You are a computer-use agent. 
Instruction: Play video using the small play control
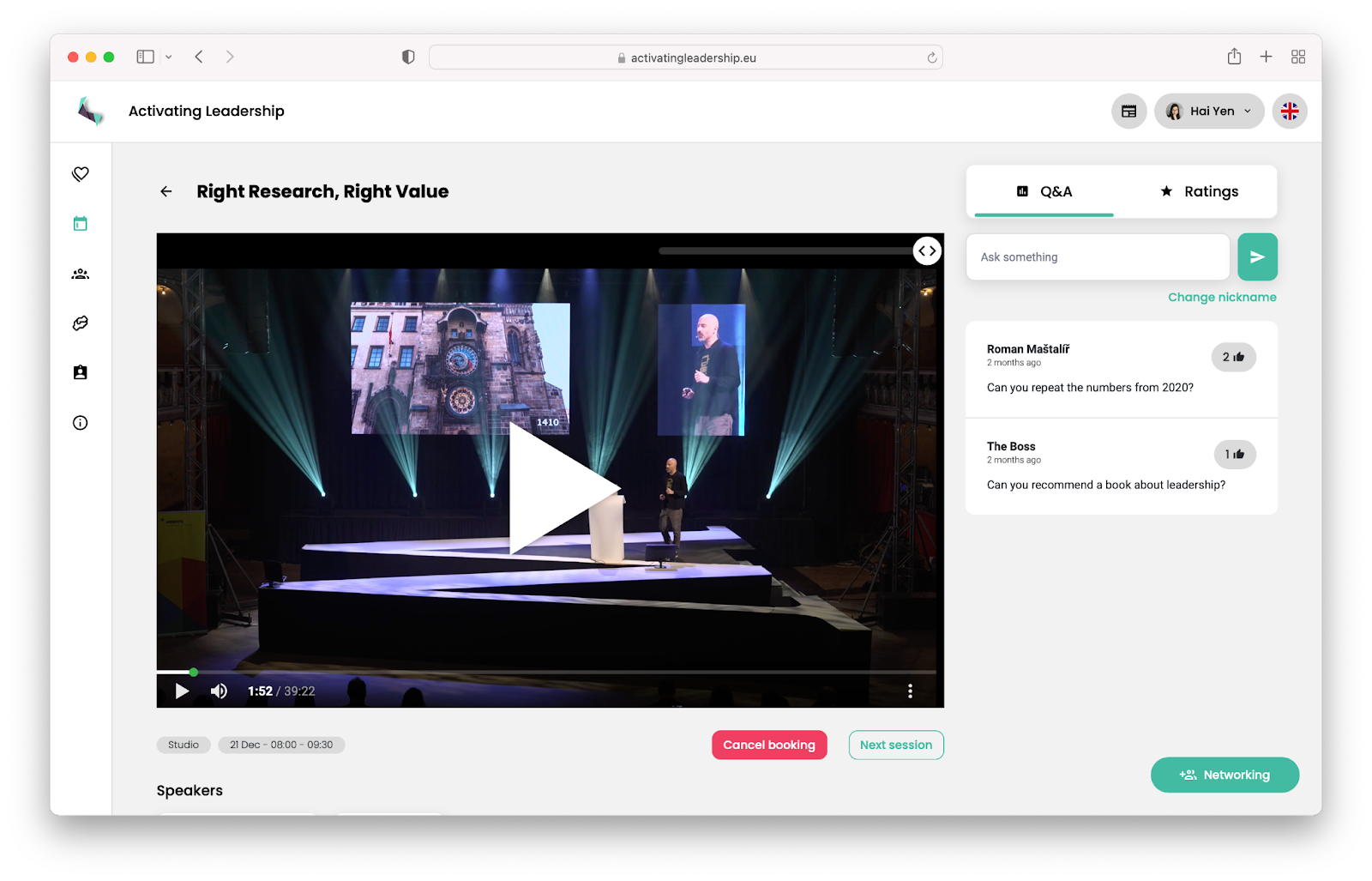point(182,691)
